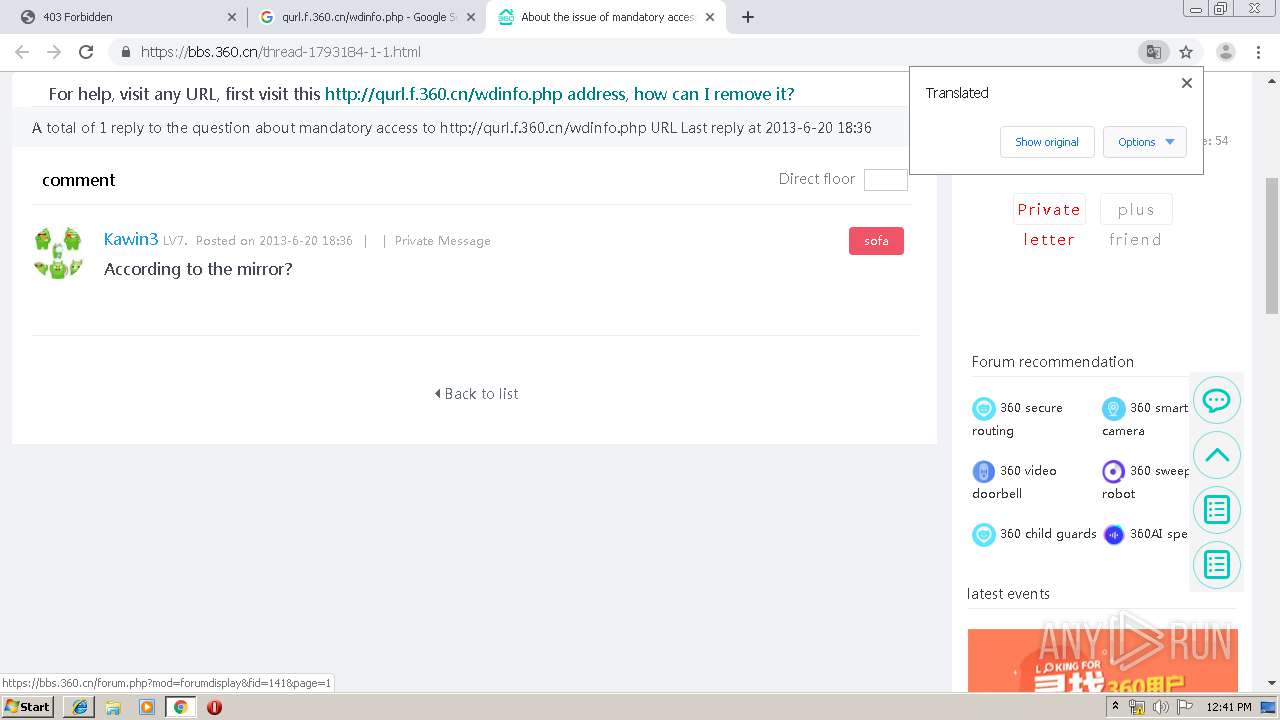Open 360 secure routing recommendation

click(1017, 419)
